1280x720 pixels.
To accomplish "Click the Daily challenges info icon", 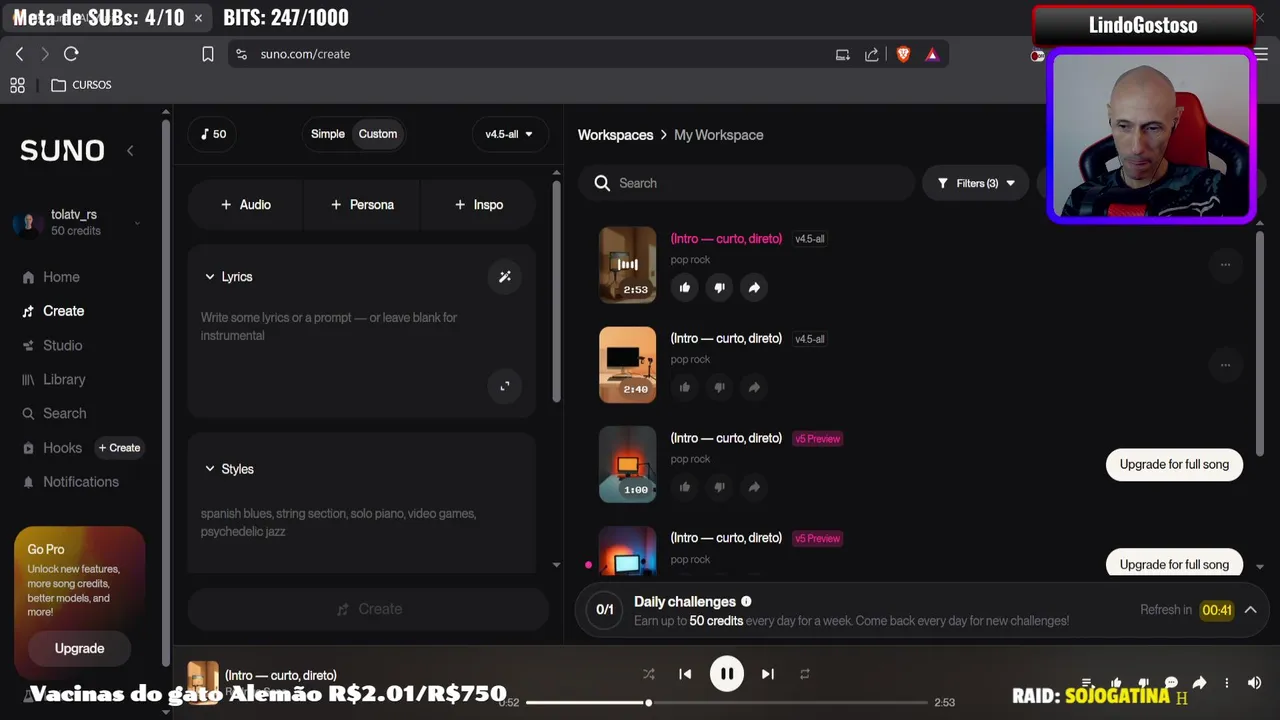I will (x=746, y=602).
